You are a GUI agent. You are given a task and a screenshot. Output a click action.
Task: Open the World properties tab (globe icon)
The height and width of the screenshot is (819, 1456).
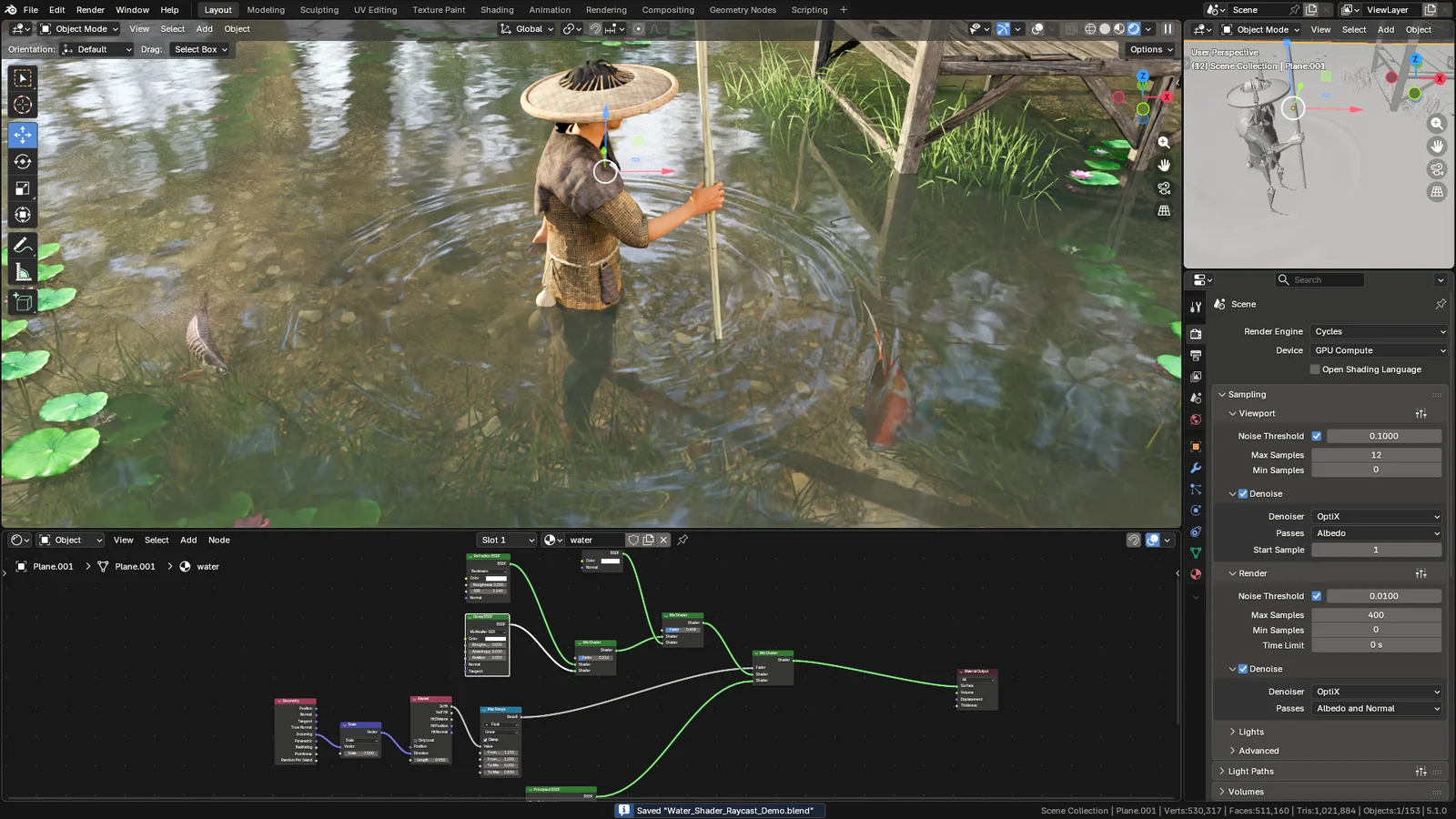[1195, 420]
